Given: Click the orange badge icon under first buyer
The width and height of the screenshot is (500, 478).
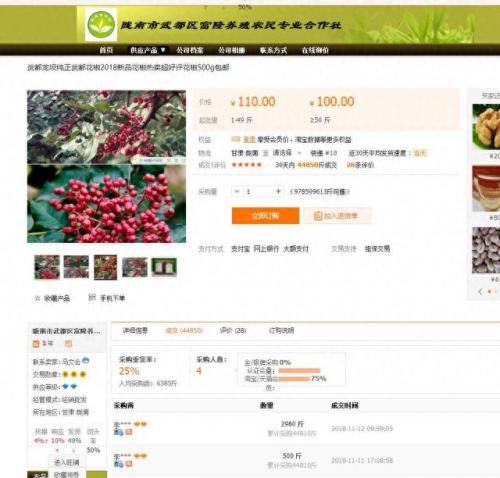Looking at the screenshot, I should click(129, 432).
